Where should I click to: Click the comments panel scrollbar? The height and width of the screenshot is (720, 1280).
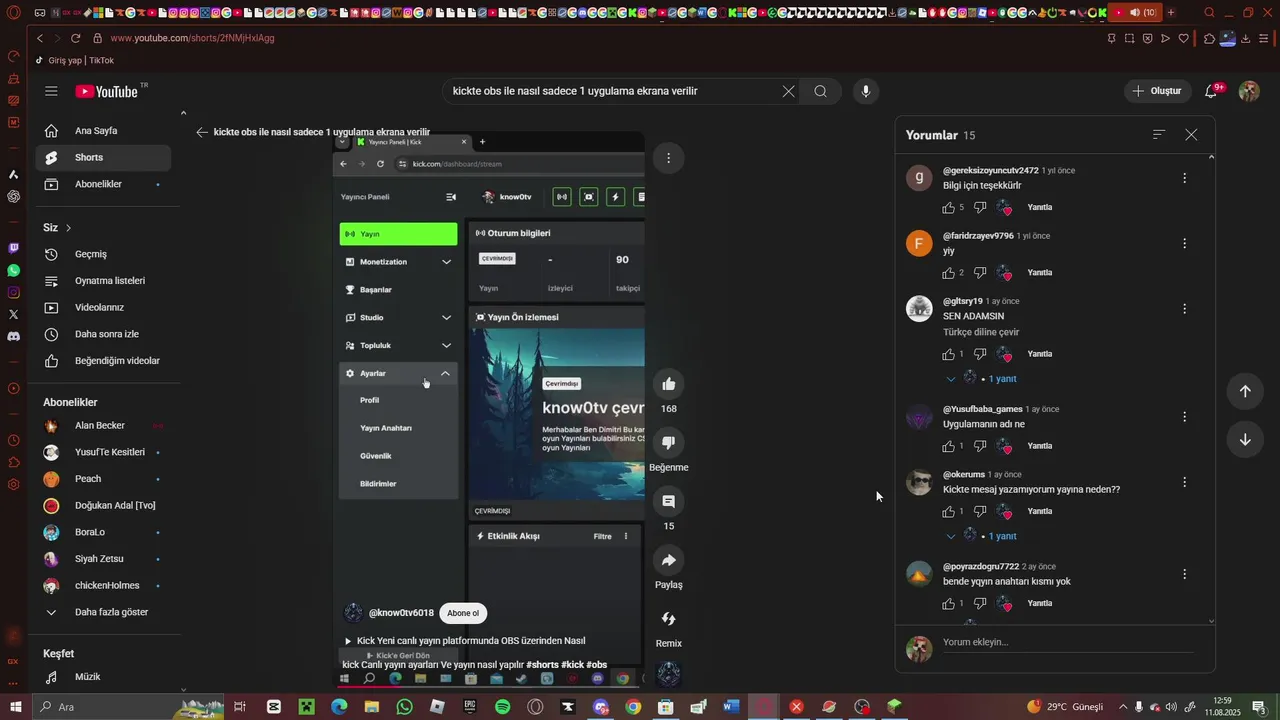click(1212, 388)
